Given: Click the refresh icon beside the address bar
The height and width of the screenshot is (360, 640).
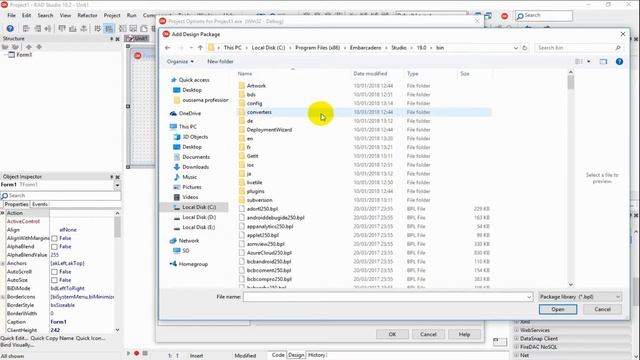Looking at the screenshot, I should tap(525, 48).
